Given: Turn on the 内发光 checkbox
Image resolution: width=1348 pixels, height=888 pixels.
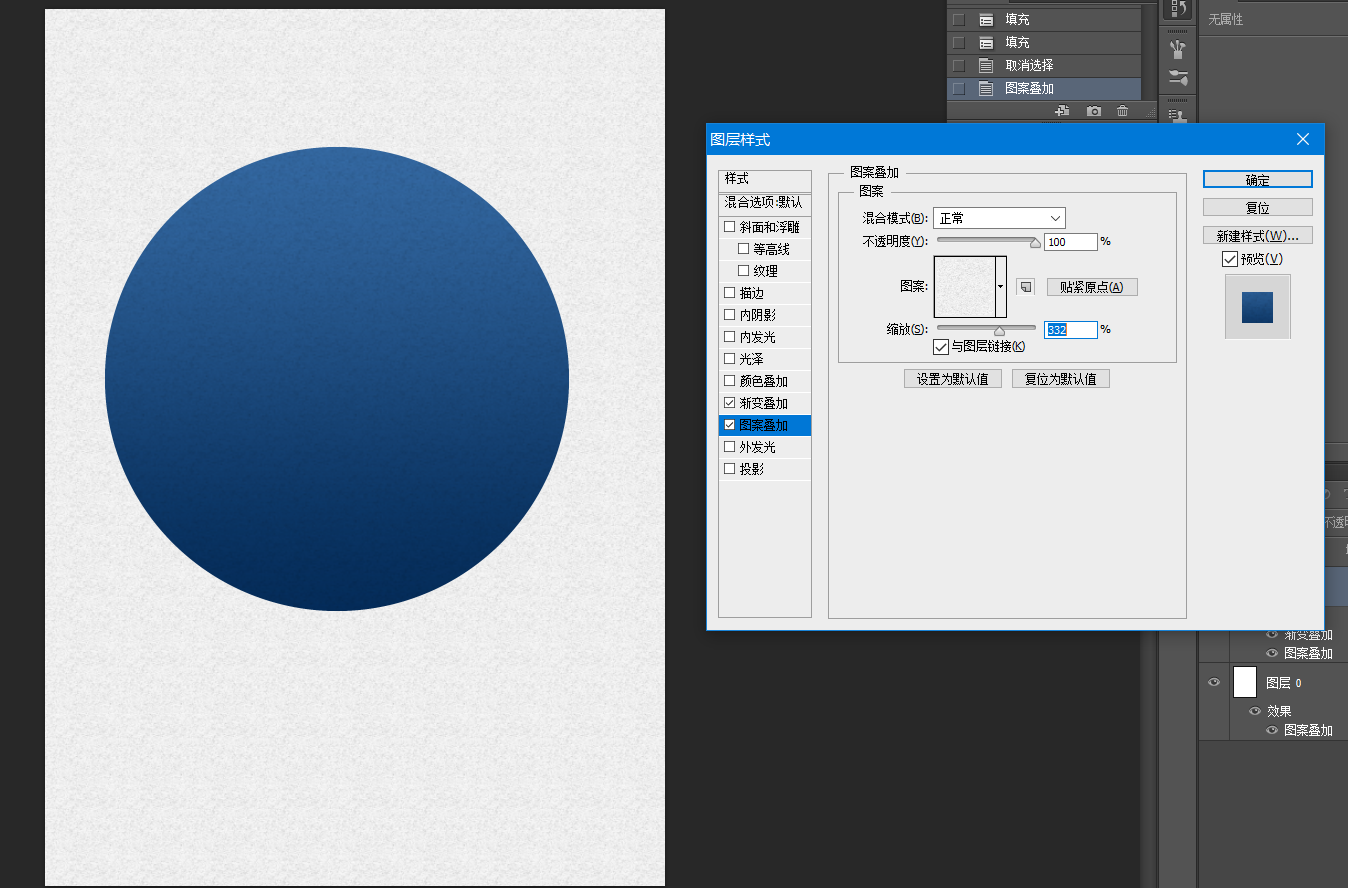Looking at the screenshot, I should coord(729,337).
